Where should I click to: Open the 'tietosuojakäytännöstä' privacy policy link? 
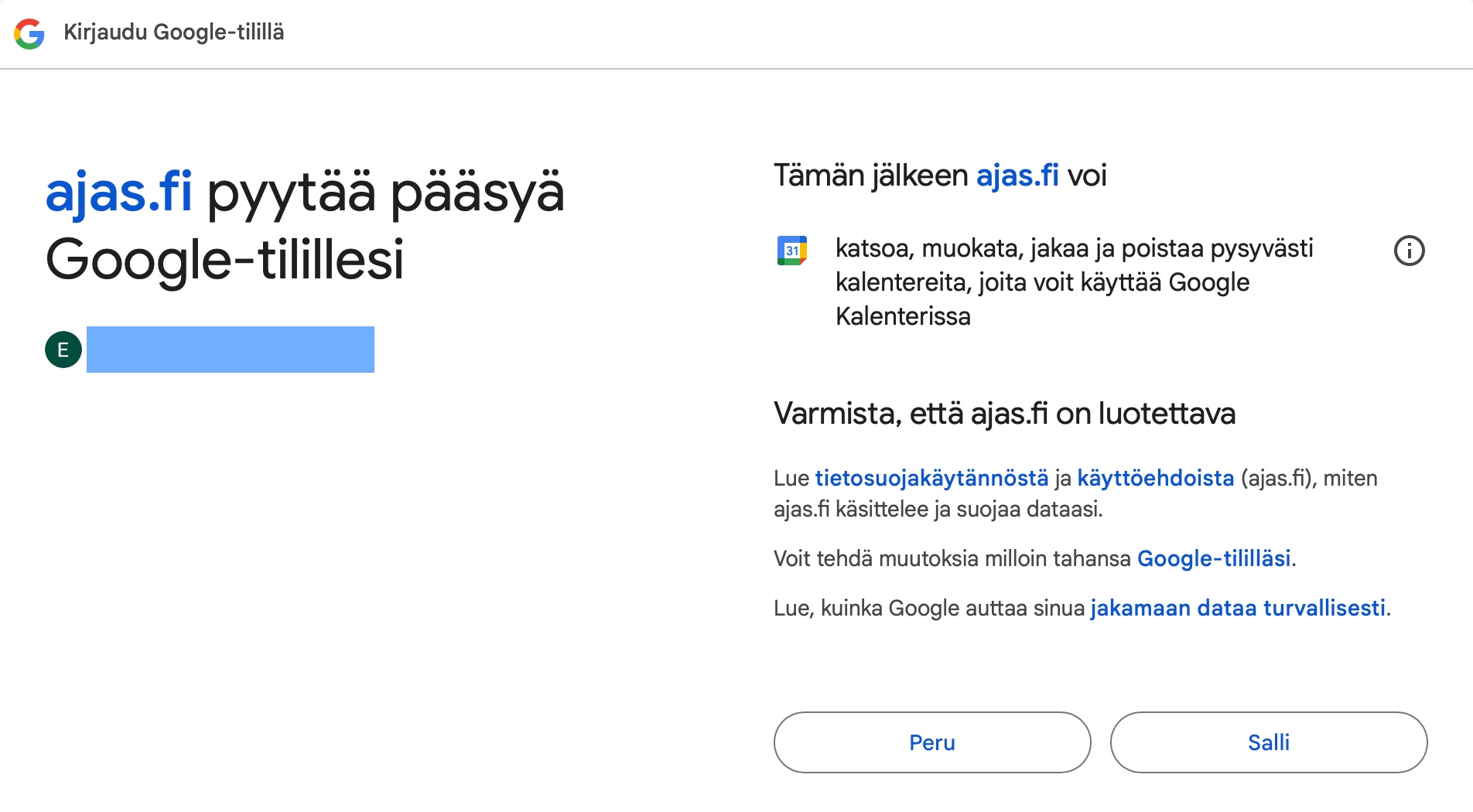931,478
